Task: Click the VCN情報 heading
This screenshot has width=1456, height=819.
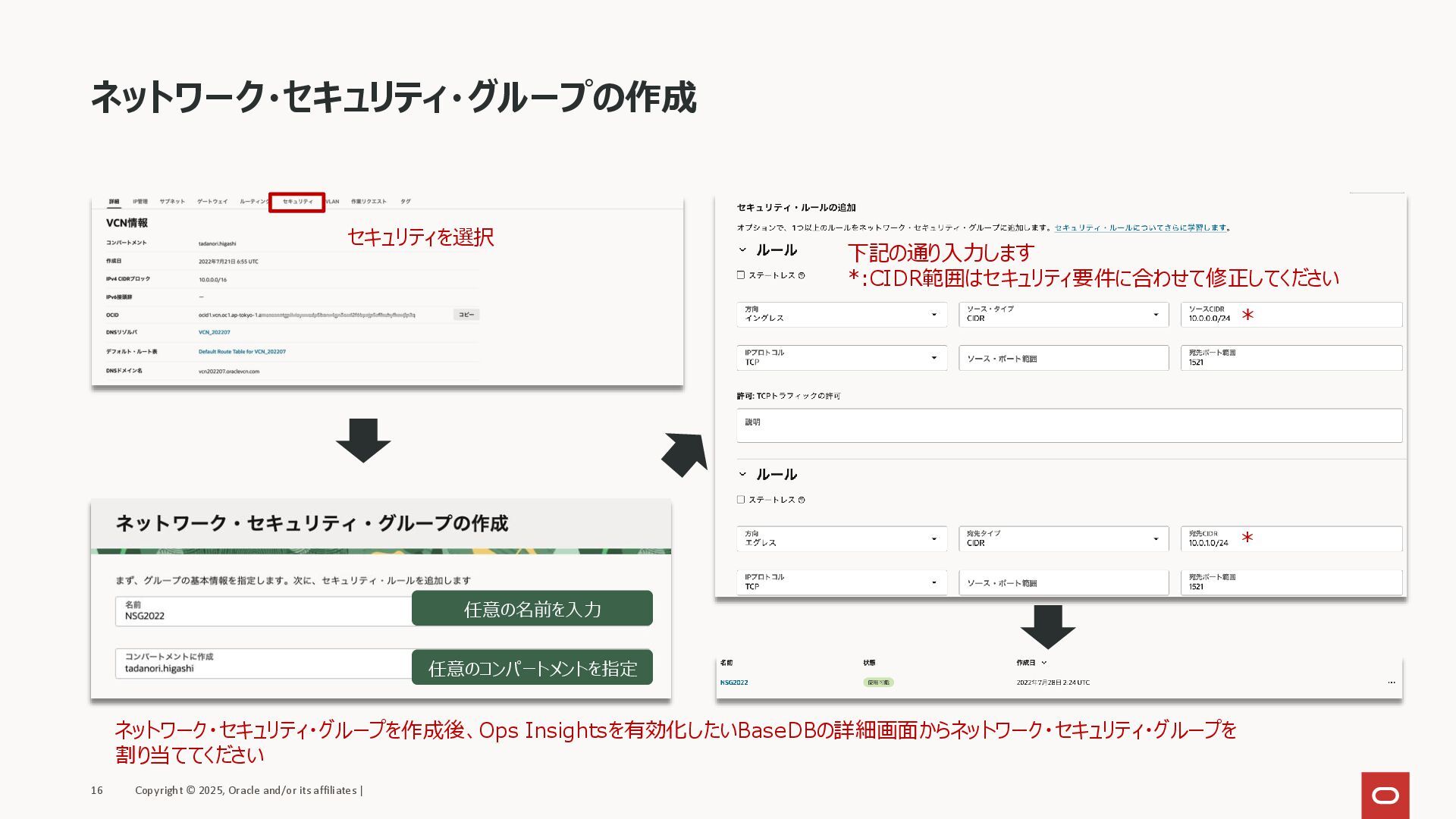Action: [127, 223]
